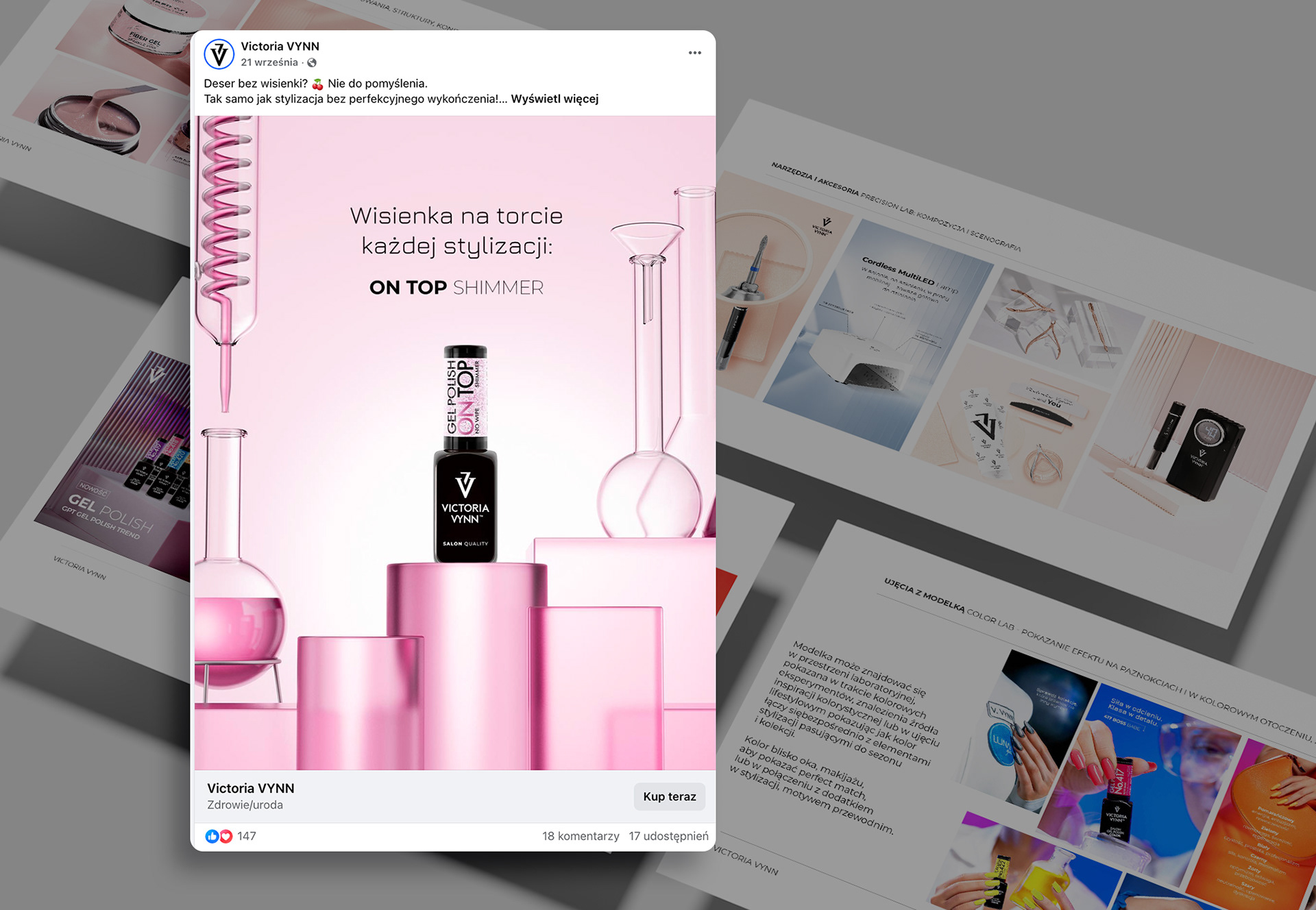Click the 21 września post date
This screenshot has width=1316, height=910.
tap(269, 62)
